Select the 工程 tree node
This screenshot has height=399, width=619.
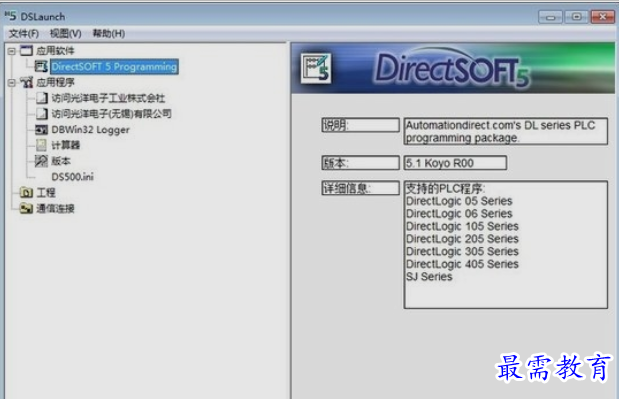click(x=46, y=193)
